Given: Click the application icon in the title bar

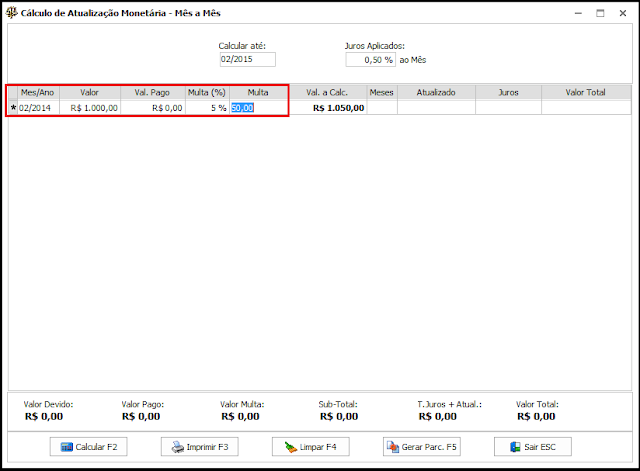Looking at the screenshot, I should click(11, 13).
